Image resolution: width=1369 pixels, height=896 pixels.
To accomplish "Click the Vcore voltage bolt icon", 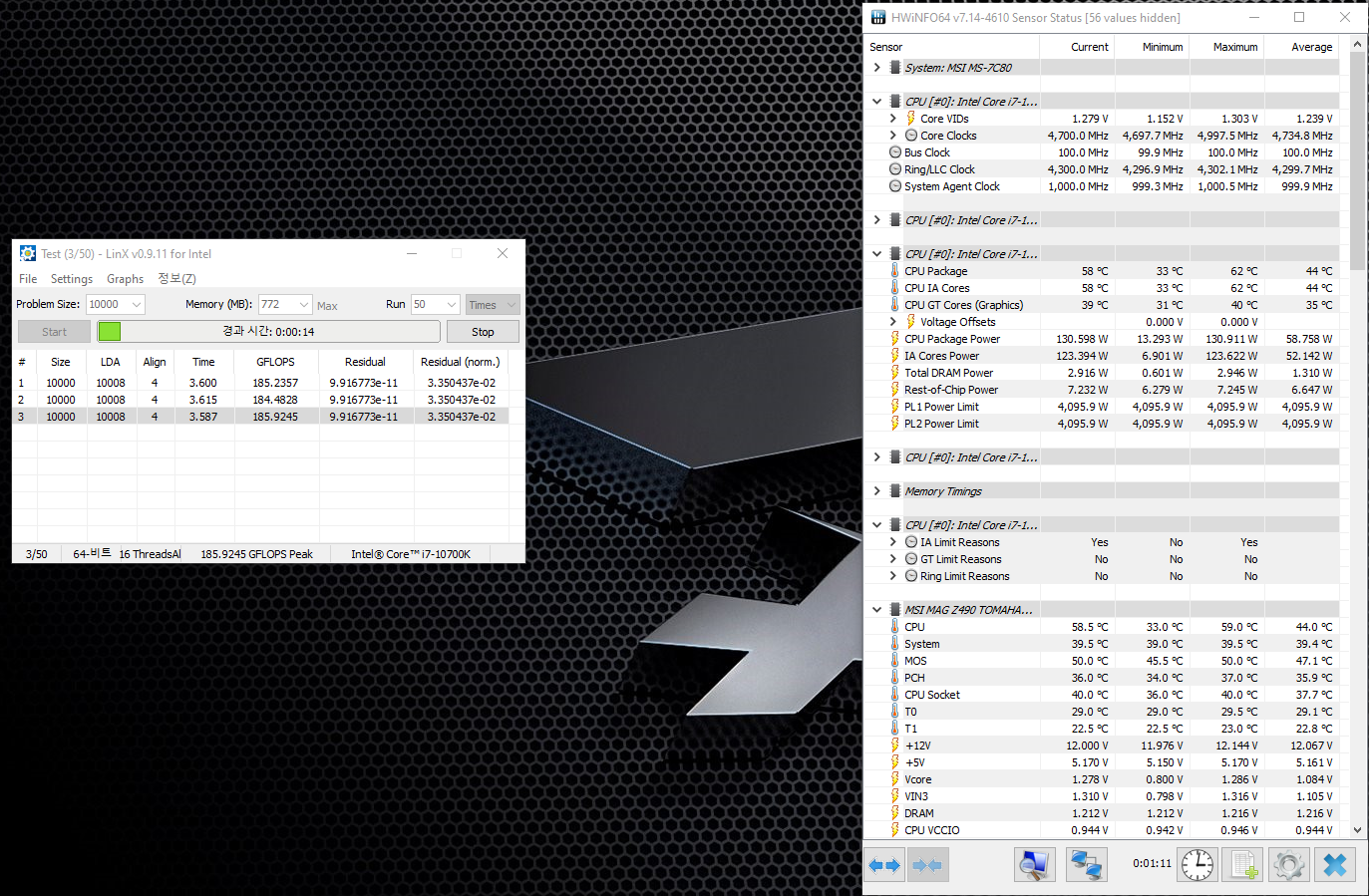I will point(895,779).
